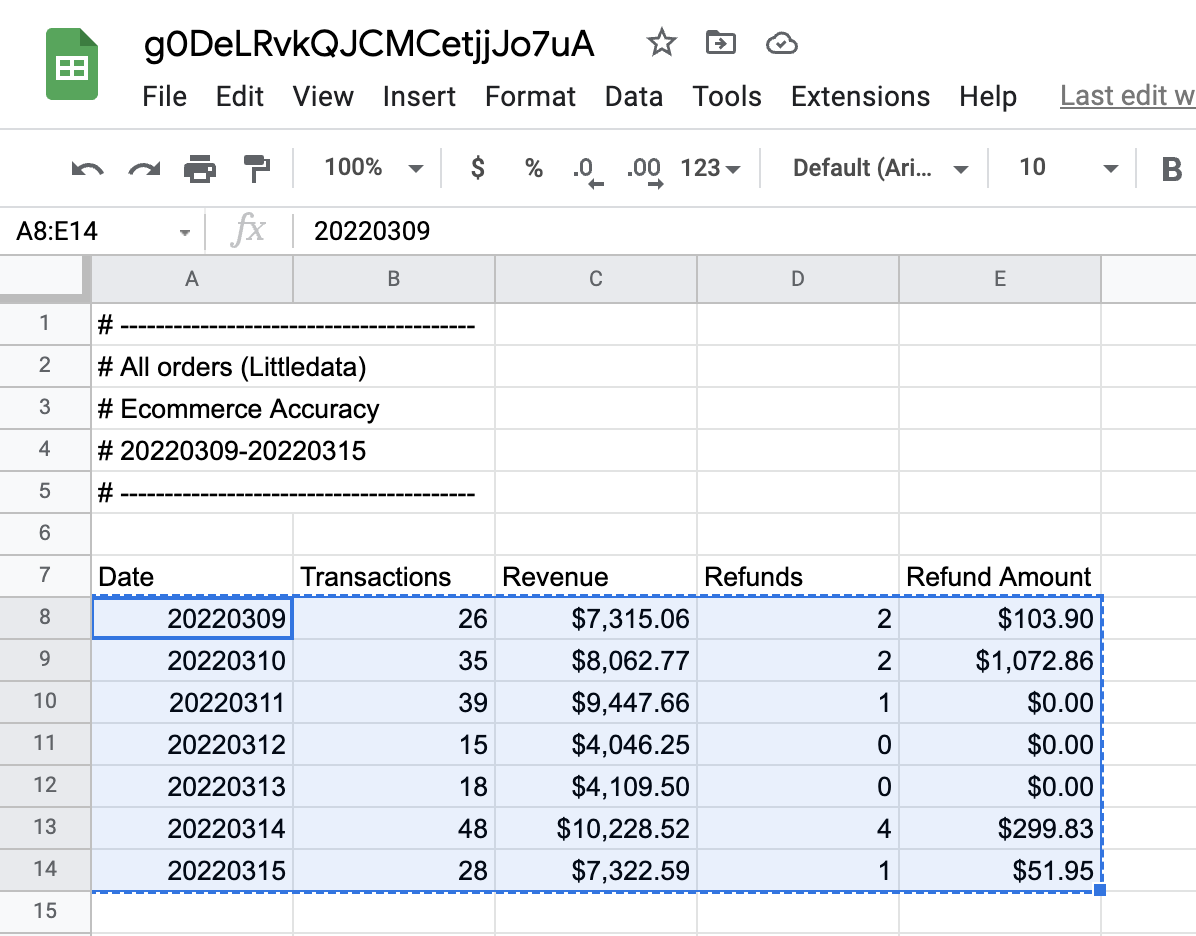Click the Google Sheets home icon
Screen dimensions: 1196x936
click(x=72, y=65)
